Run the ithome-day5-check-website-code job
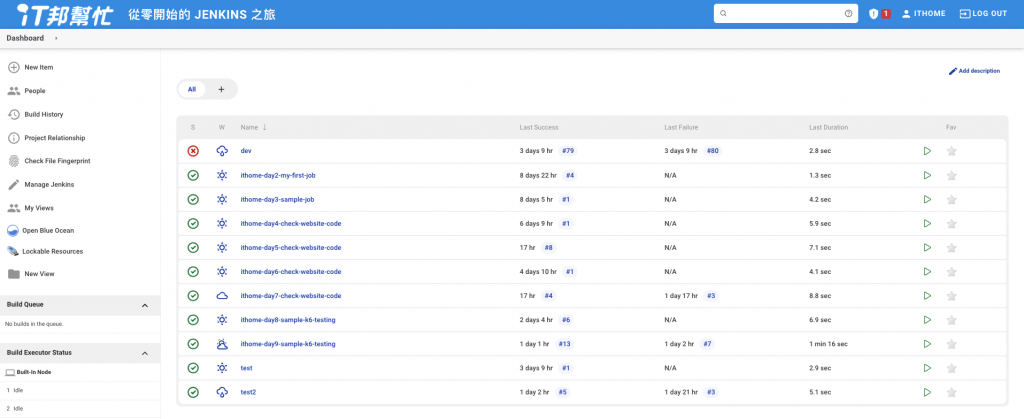 pyautogui.click(x=927, y=247)
